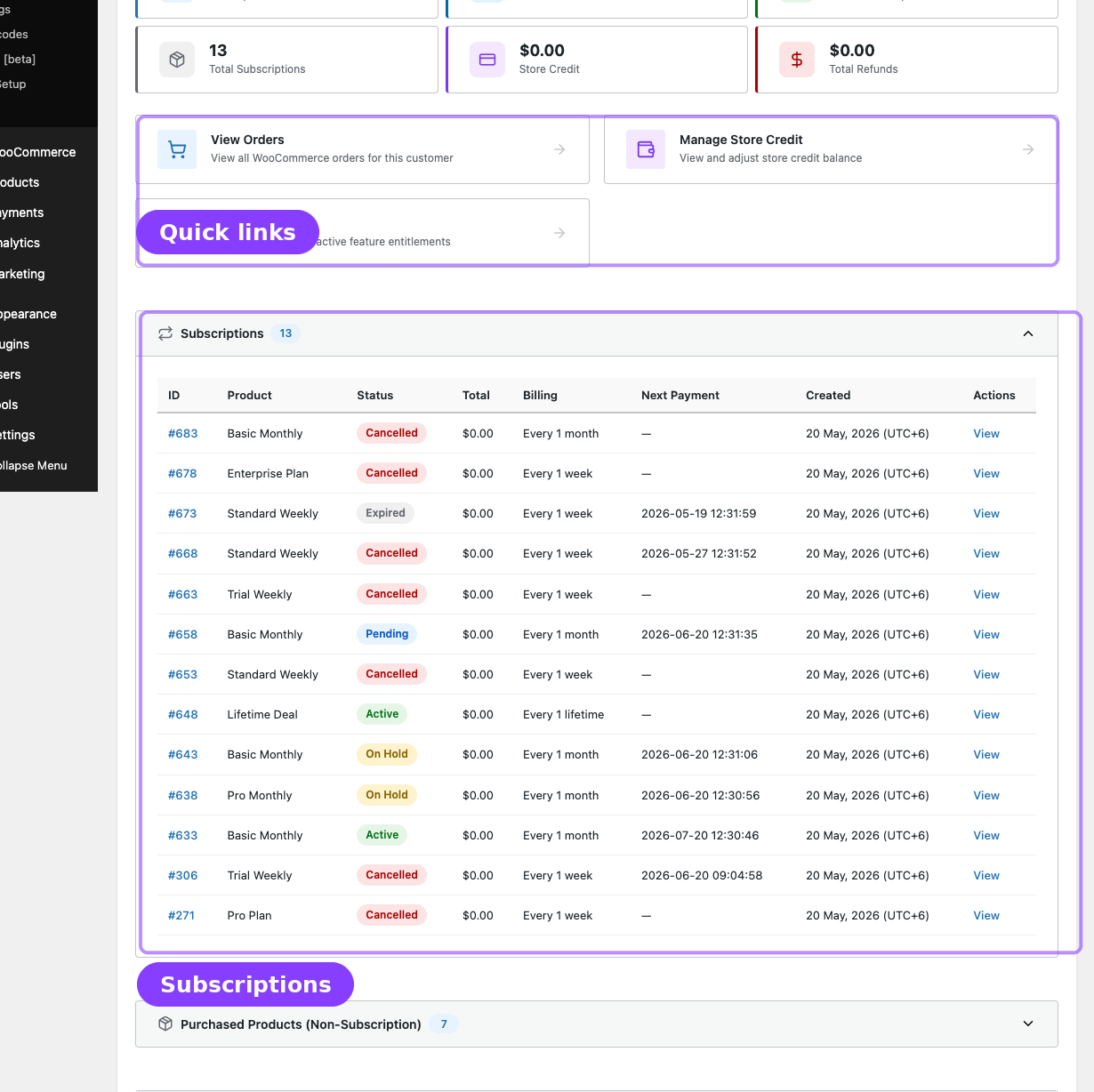Click the arrow on feature entitlements card
Screen dimensions: 1094x1092
[x=559, y=233]
